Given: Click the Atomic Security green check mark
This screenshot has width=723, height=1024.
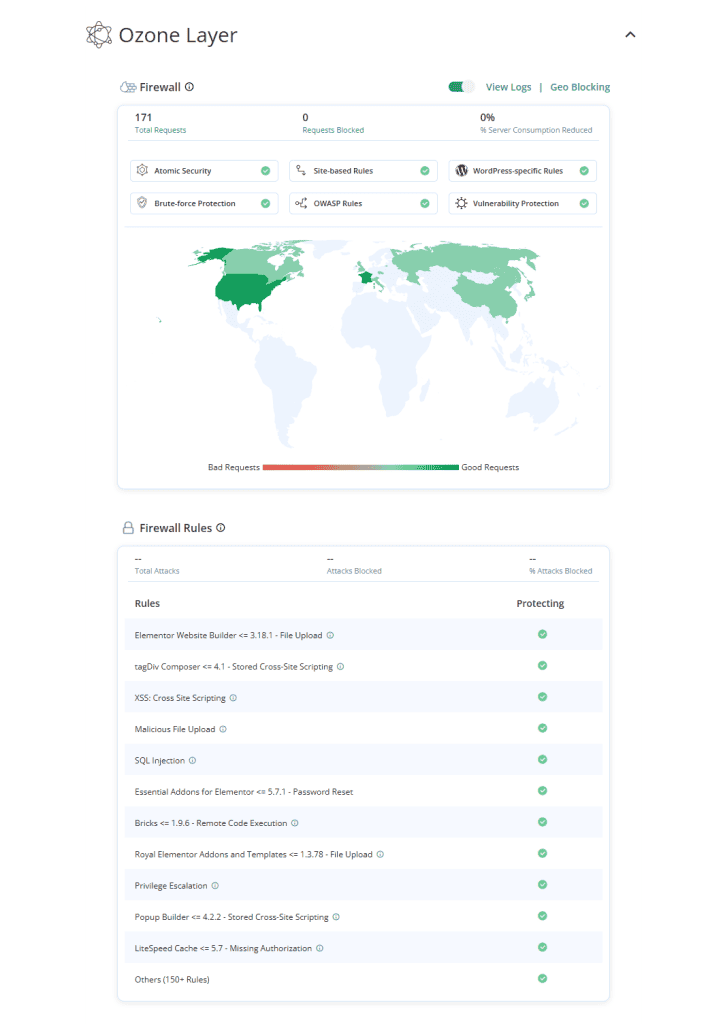Looking at the screenshot, I should tap(265, 170).
